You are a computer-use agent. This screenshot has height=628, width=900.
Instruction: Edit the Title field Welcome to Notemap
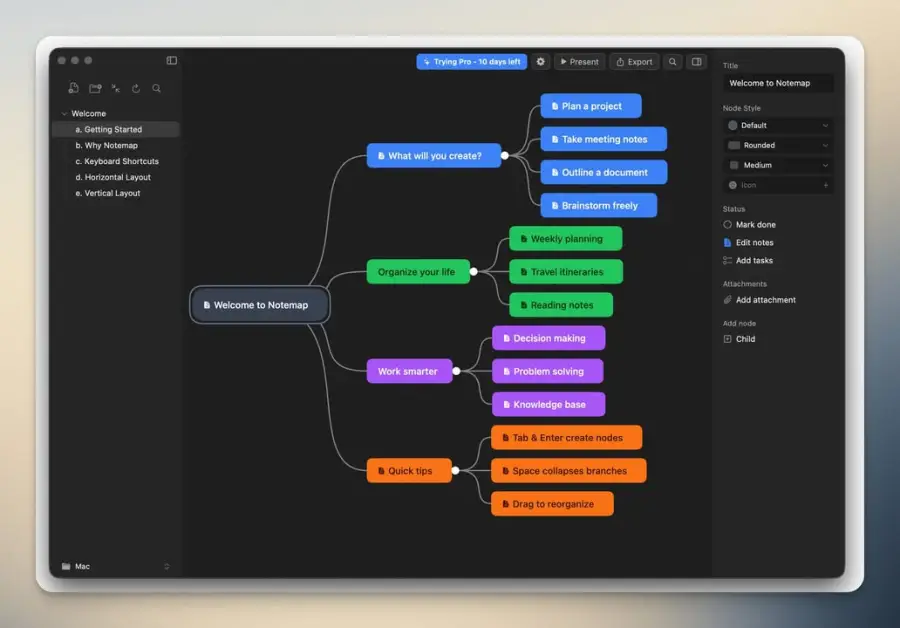pyautogui.click(x=778, y=83)
